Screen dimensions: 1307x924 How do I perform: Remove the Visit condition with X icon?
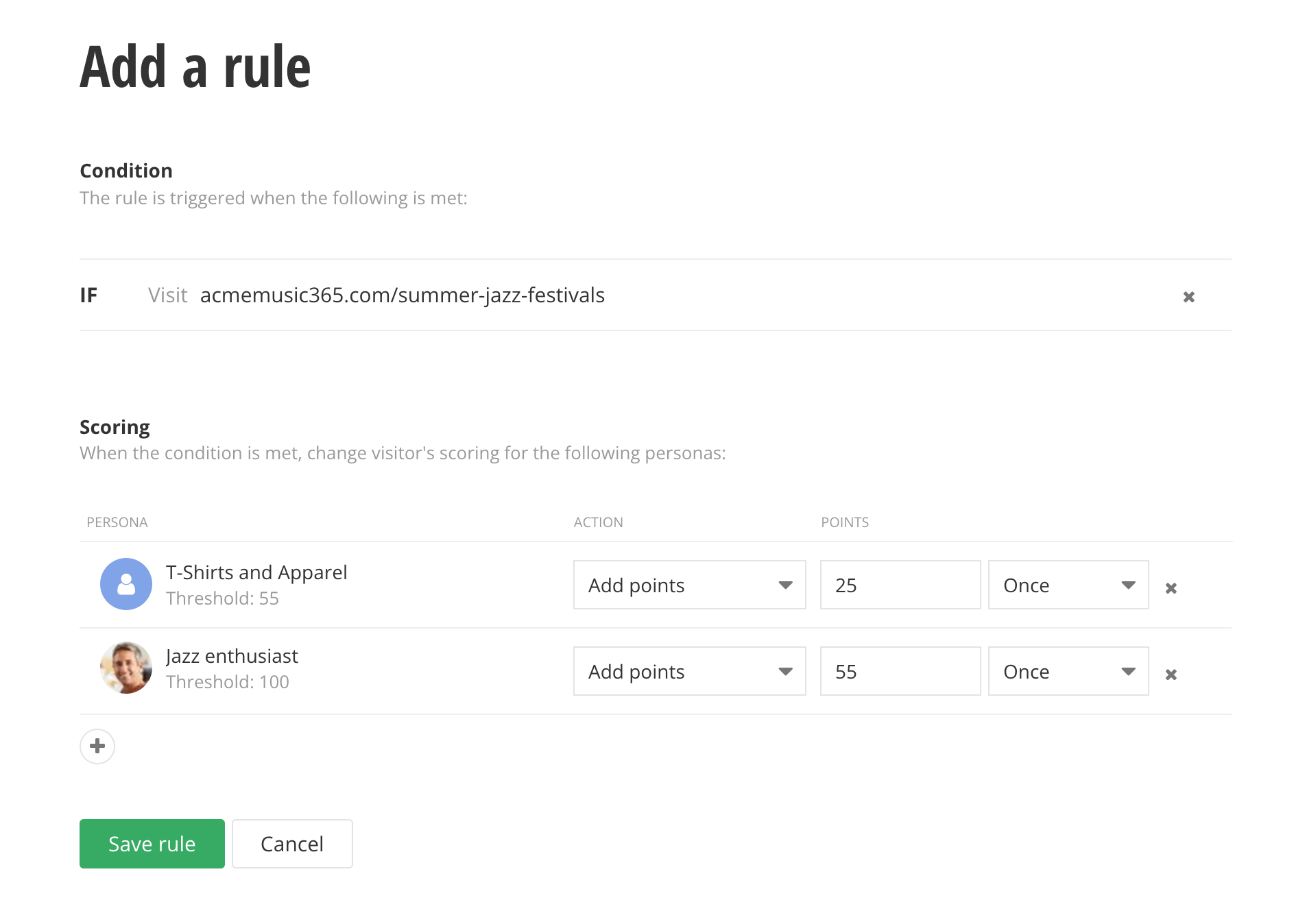1188,297
